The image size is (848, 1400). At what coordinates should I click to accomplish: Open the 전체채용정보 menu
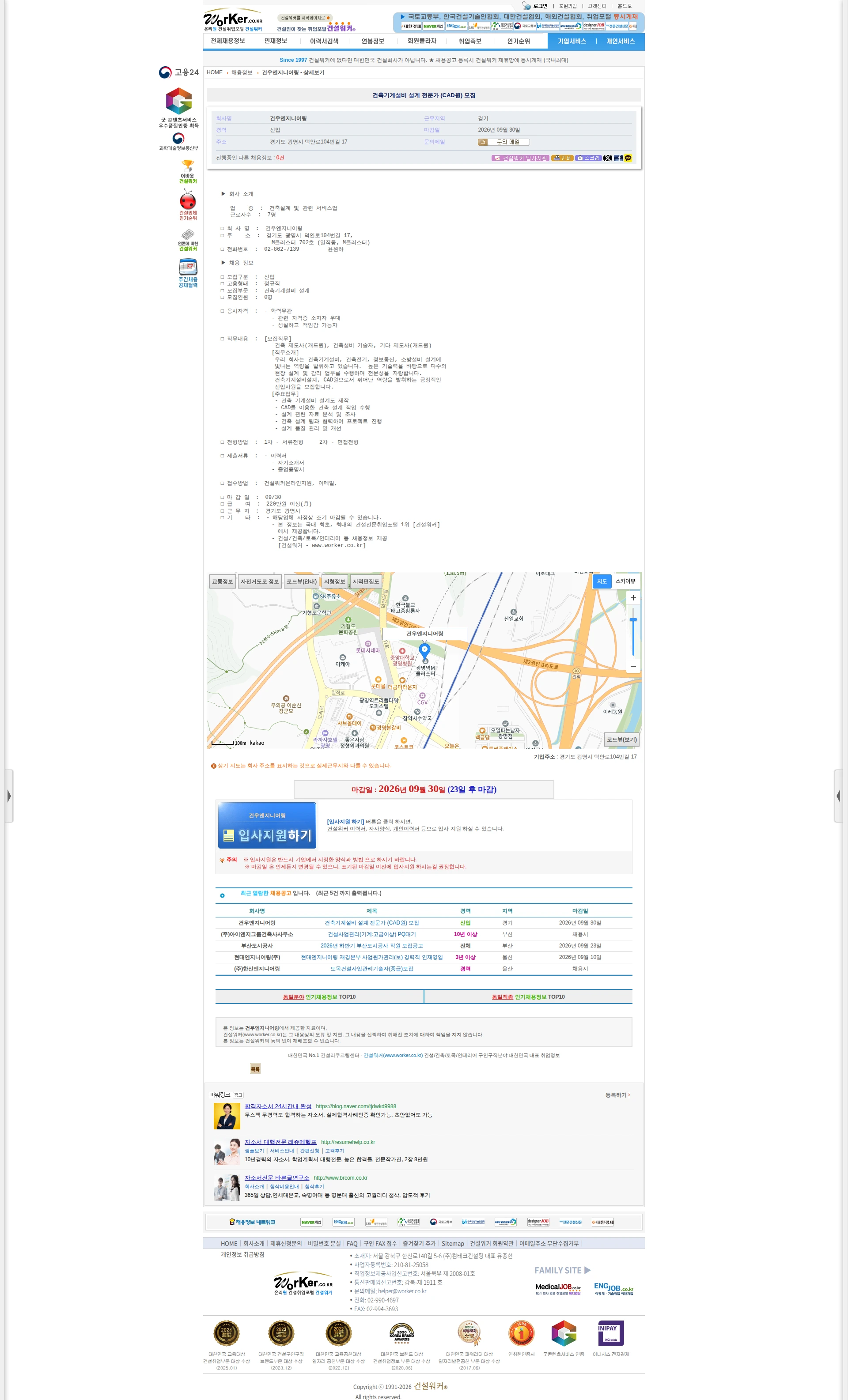(228, 41)
